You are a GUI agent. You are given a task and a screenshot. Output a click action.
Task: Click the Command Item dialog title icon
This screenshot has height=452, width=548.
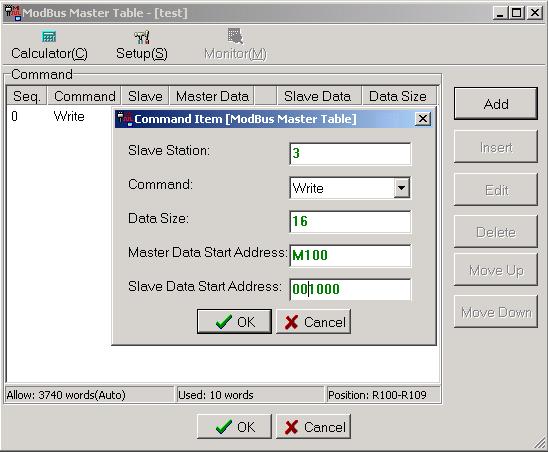[125, 119]
